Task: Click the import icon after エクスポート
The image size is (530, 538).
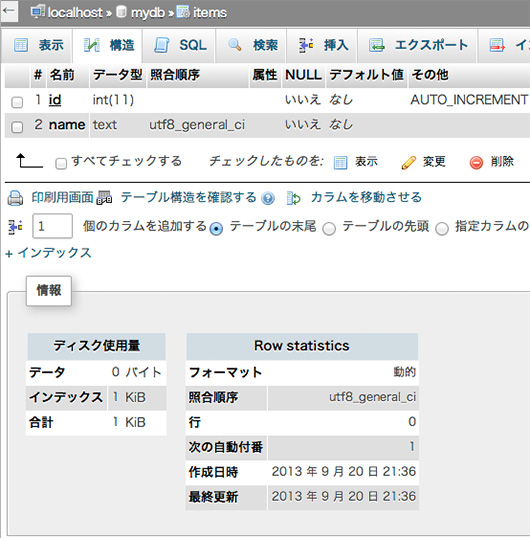Action: tap(497, 45)
